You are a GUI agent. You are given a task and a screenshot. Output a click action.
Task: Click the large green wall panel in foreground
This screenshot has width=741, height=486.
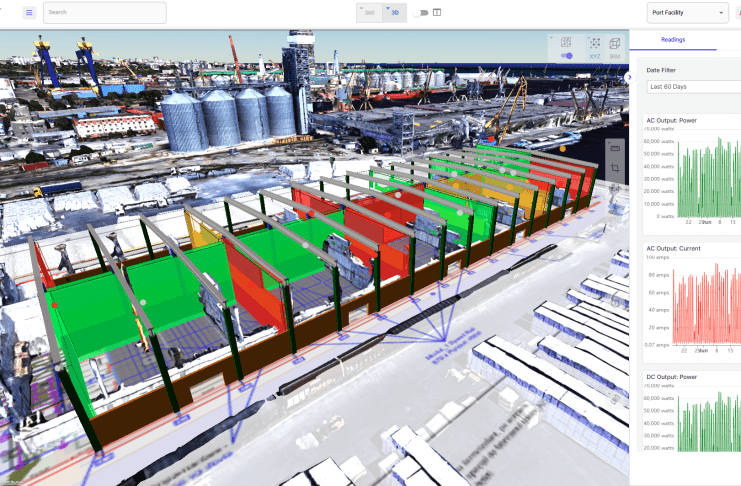point(100,330)
